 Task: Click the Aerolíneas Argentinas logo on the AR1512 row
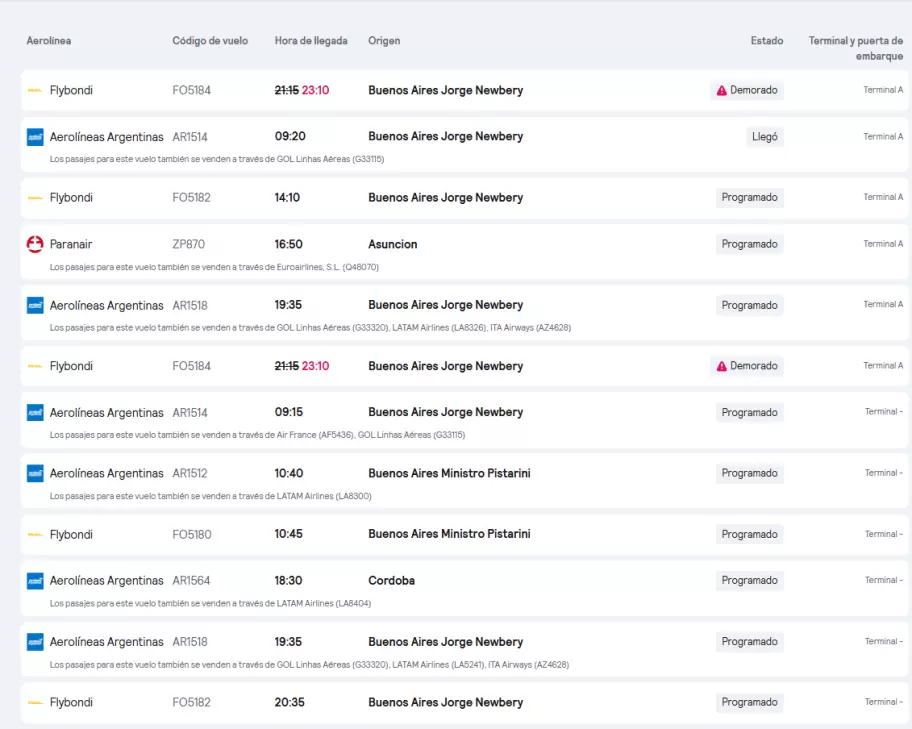pos(35,473)
